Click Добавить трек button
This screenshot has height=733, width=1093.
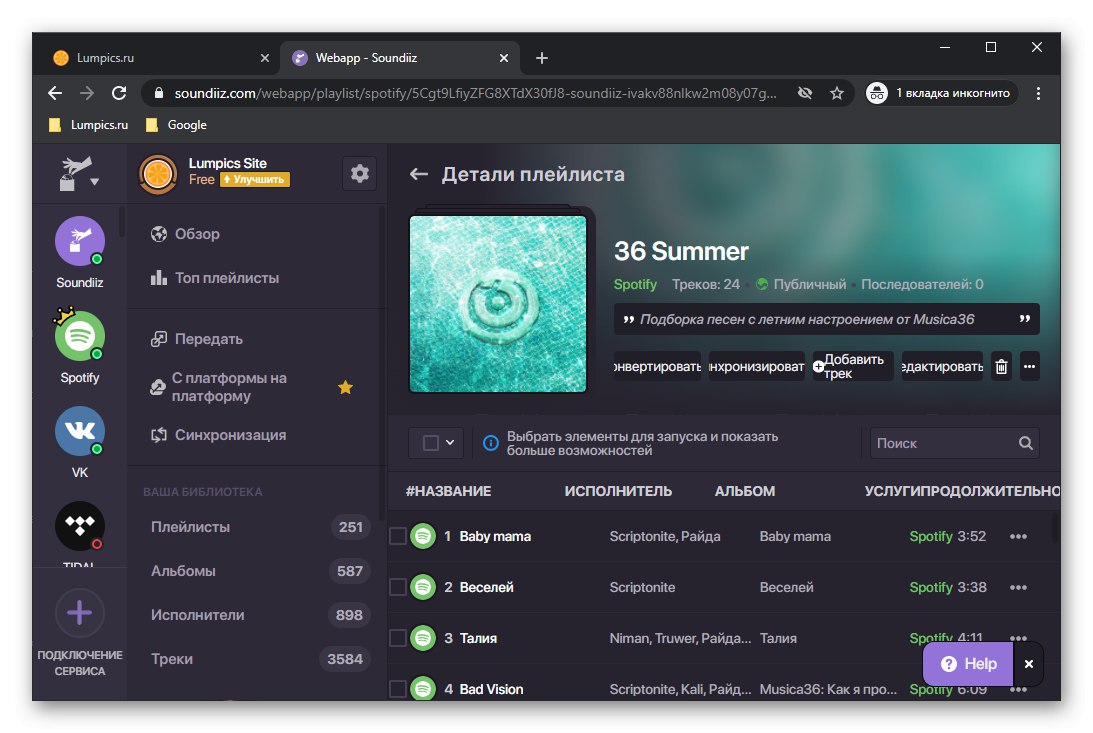(853, 366)
